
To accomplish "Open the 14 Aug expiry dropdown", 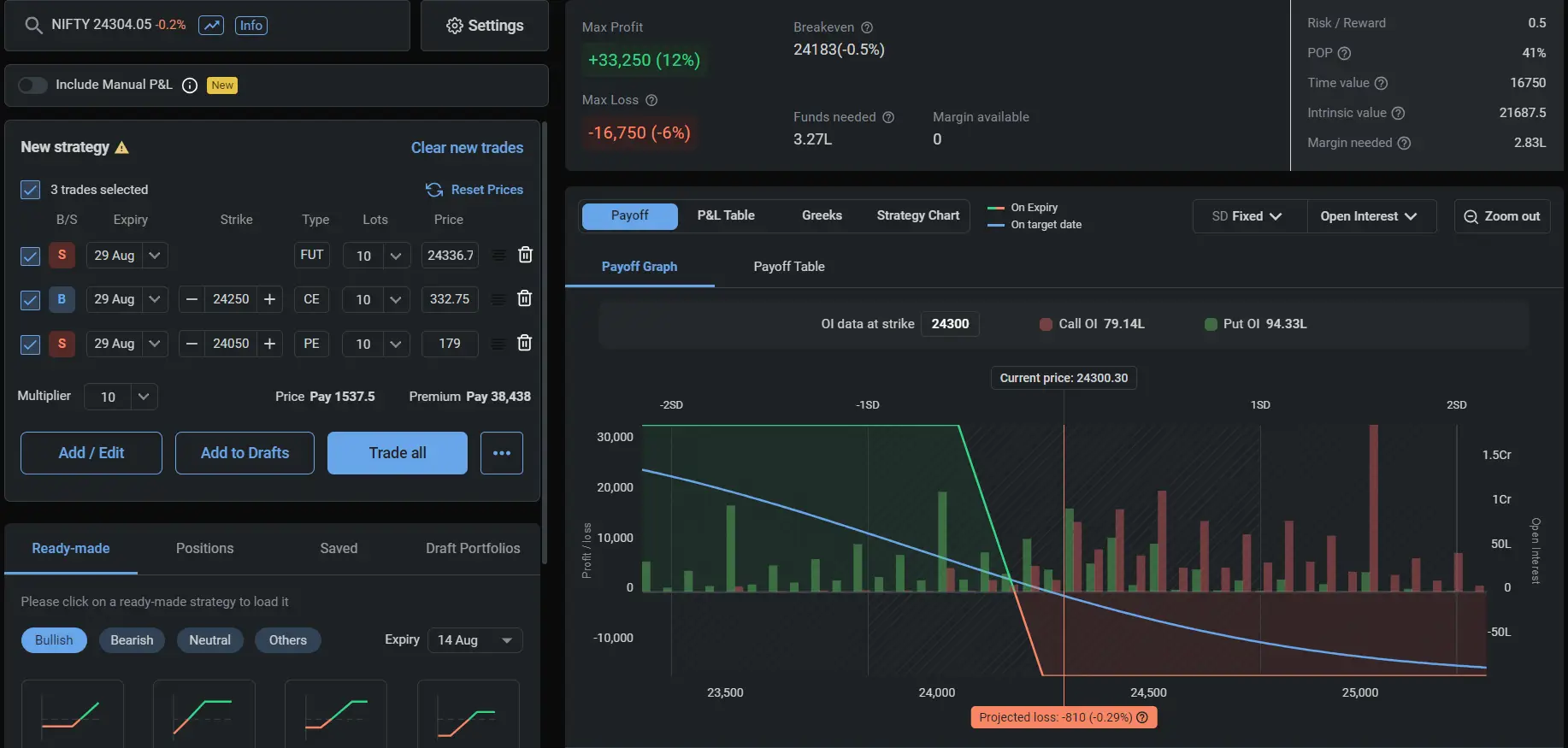I will tap(475, 640).
